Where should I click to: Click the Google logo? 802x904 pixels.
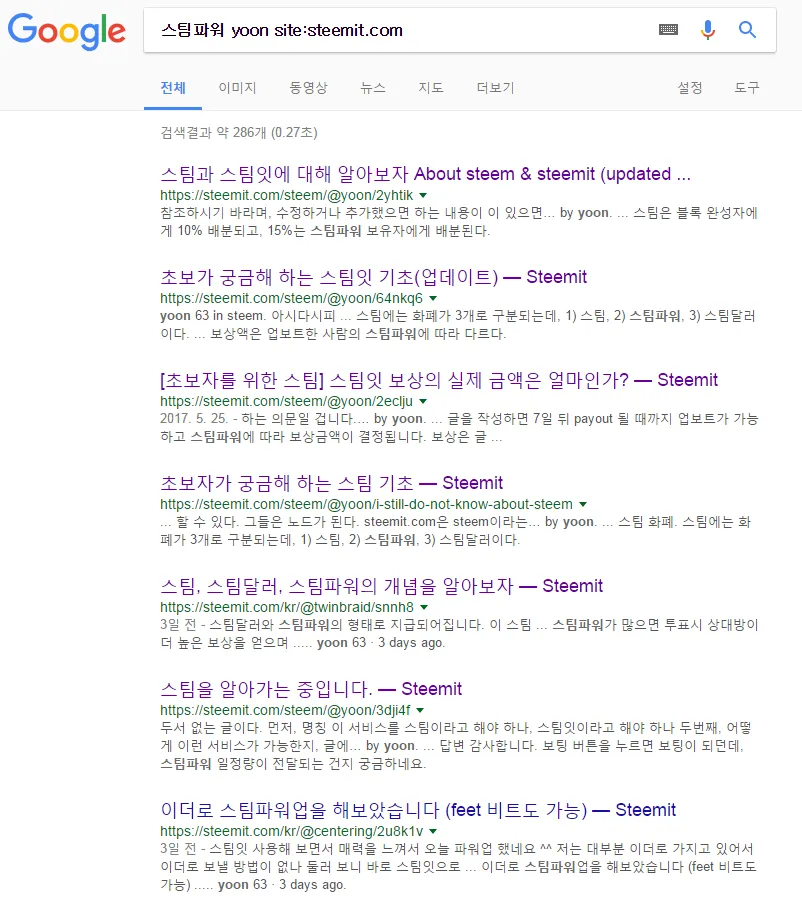point(66,31)
